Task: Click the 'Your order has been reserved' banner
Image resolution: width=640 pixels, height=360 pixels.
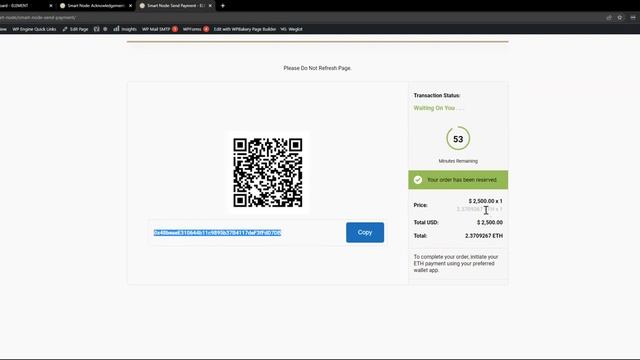Action: point(458,180)
